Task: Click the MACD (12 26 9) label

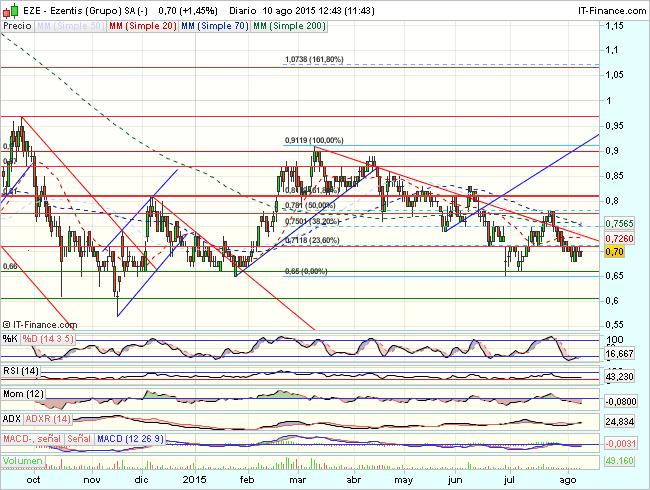Action: [x=130, y=439]
